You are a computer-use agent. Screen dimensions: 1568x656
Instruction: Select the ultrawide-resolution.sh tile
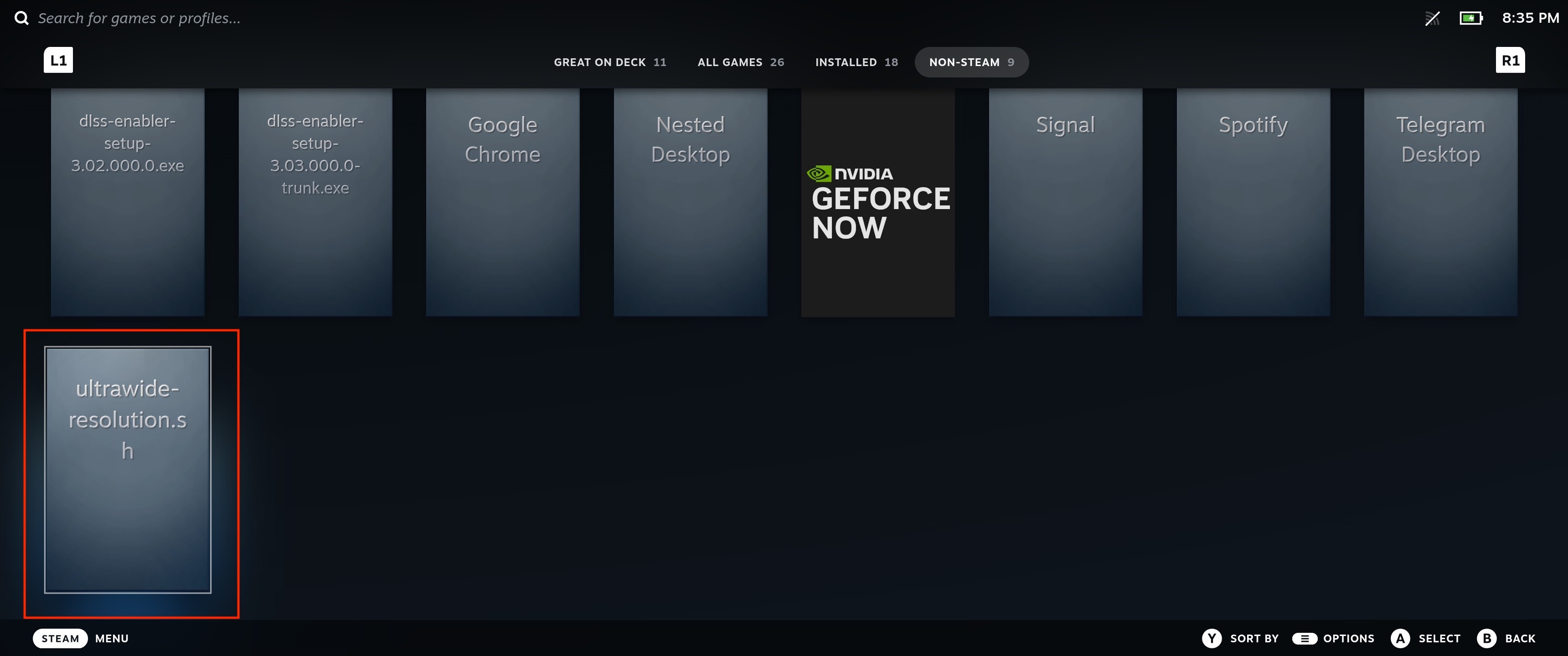[128, 470]
